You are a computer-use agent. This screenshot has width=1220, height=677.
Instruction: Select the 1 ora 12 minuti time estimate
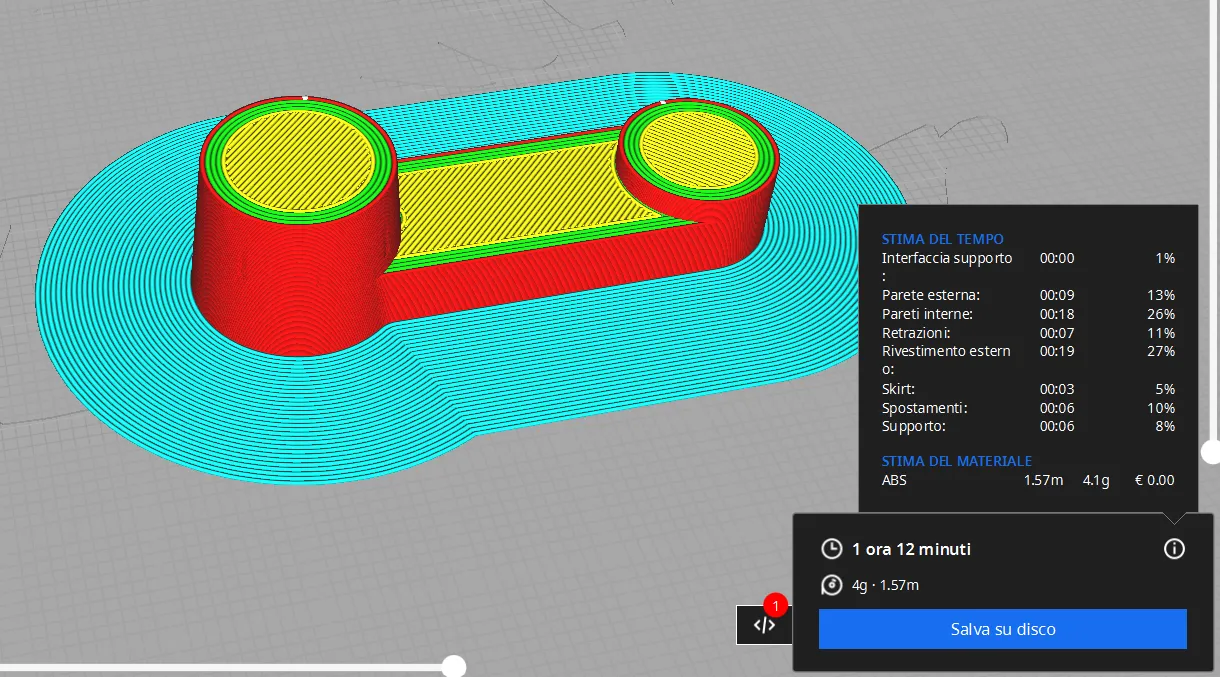pos(911,549)
